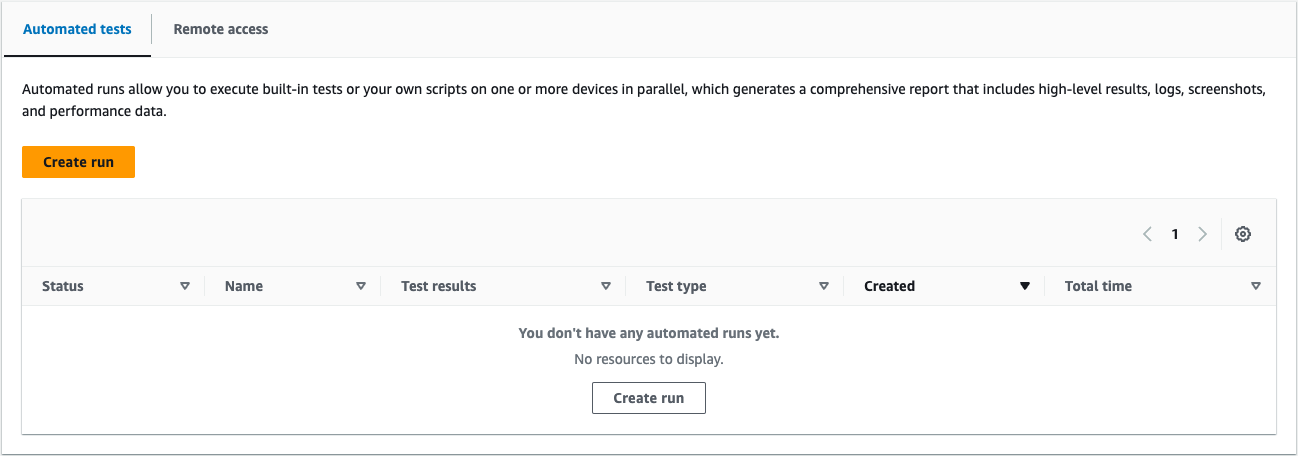Click the Created column header label
The width and height of the screenshot is (1298, 456).
pyautogui.click(x=889, y=286)
